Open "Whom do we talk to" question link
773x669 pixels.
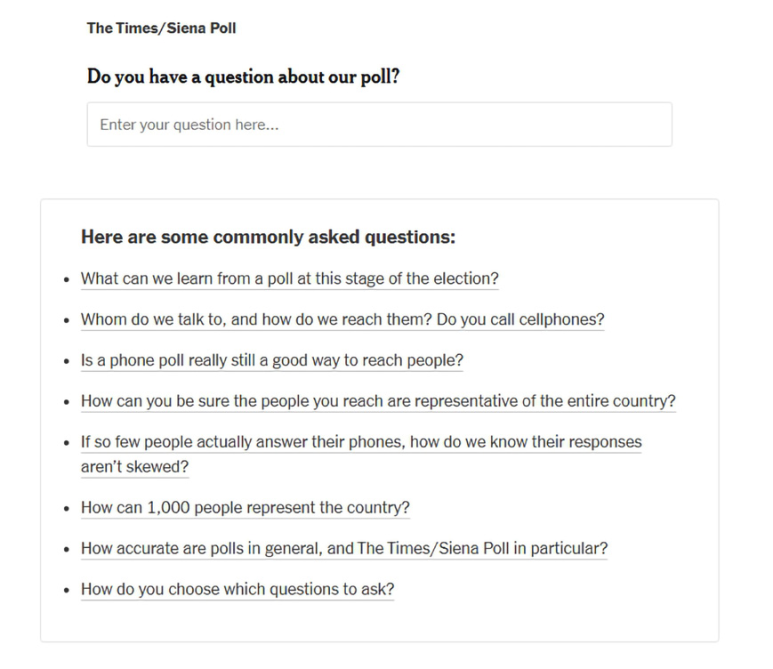[x=342, y=320]
